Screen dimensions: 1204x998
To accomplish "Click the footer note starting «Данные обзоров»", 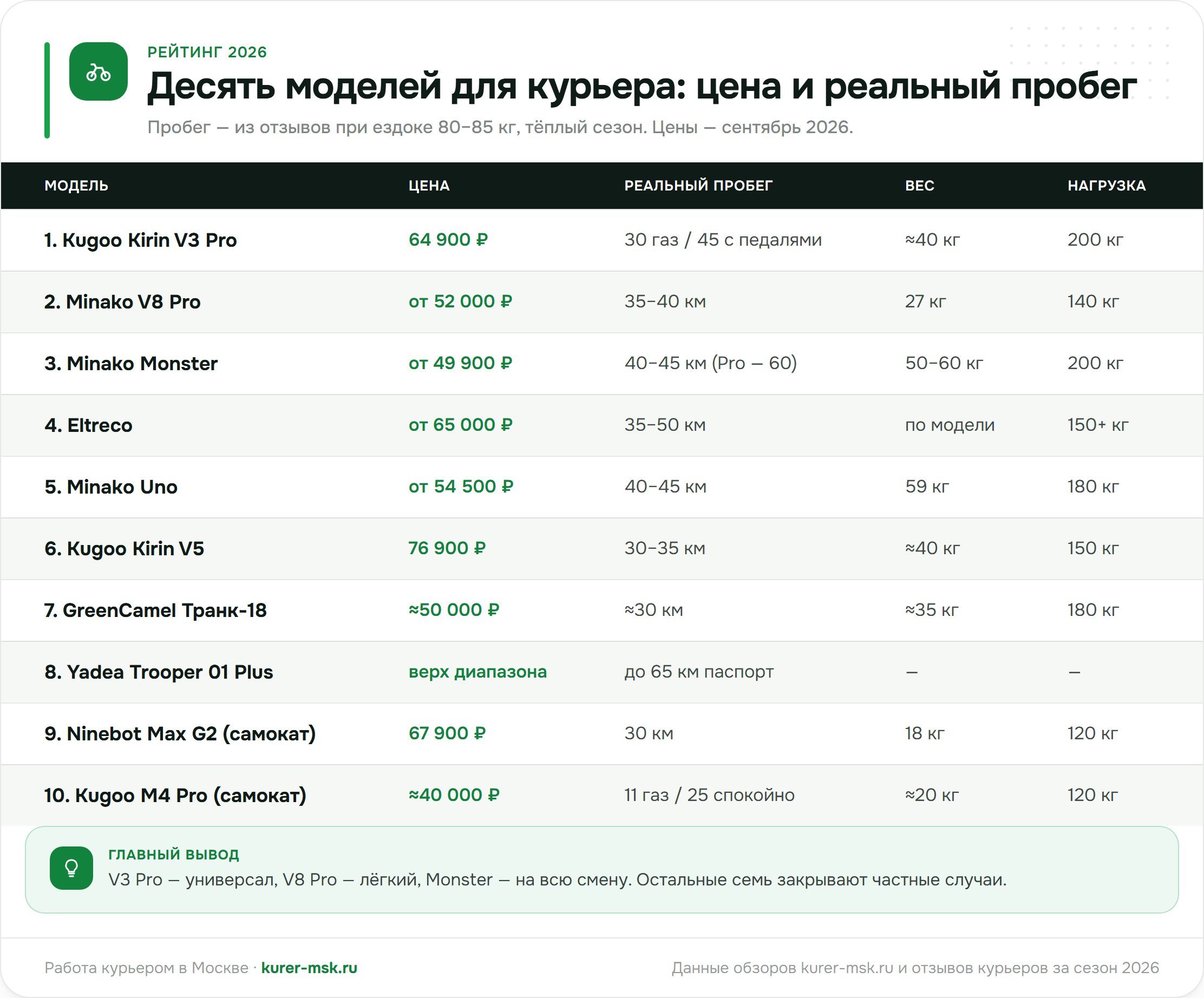I will (x=915, y=968).
